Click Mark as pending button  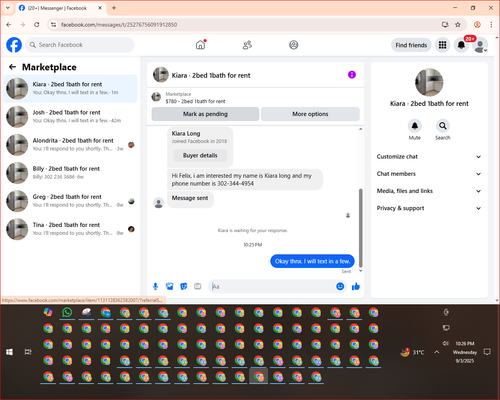(205, 114)
